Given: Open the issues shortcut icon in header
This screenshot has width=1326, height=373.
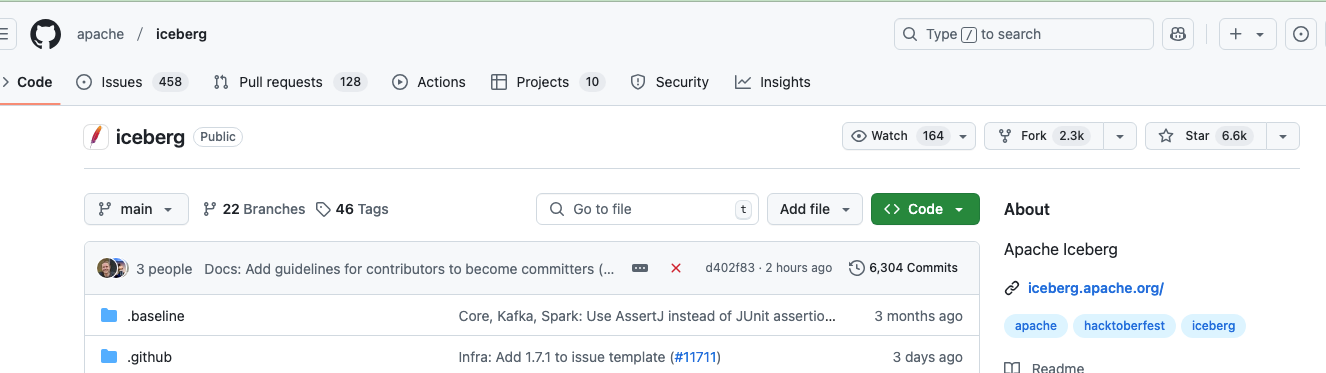Looking at the screenshot, I should coord(1301,34).
